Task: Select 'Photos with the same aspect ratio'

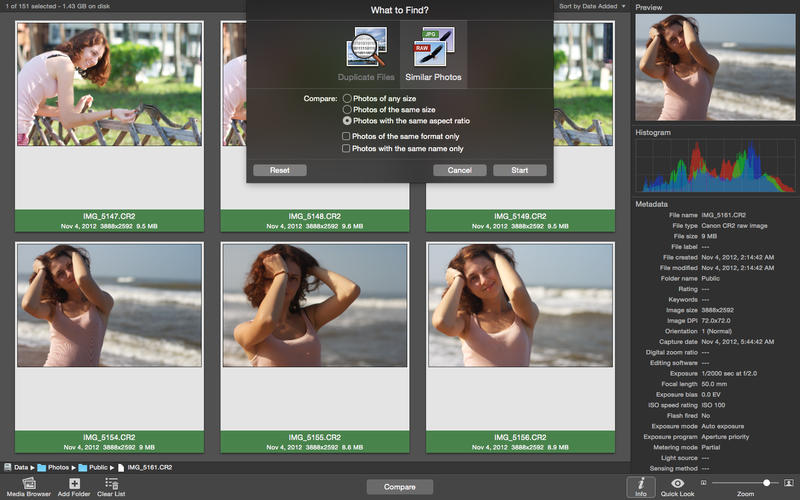Action: click(347, 121)
